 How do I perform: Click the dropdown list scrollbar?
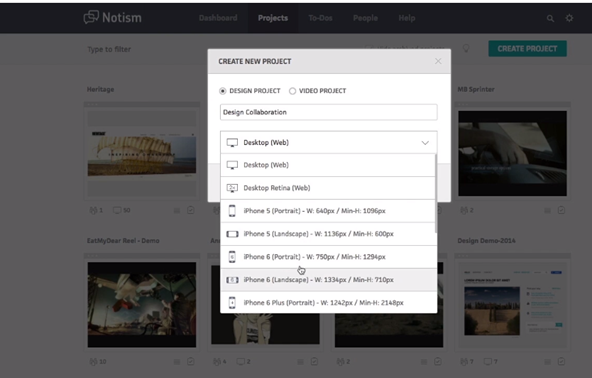436,193
